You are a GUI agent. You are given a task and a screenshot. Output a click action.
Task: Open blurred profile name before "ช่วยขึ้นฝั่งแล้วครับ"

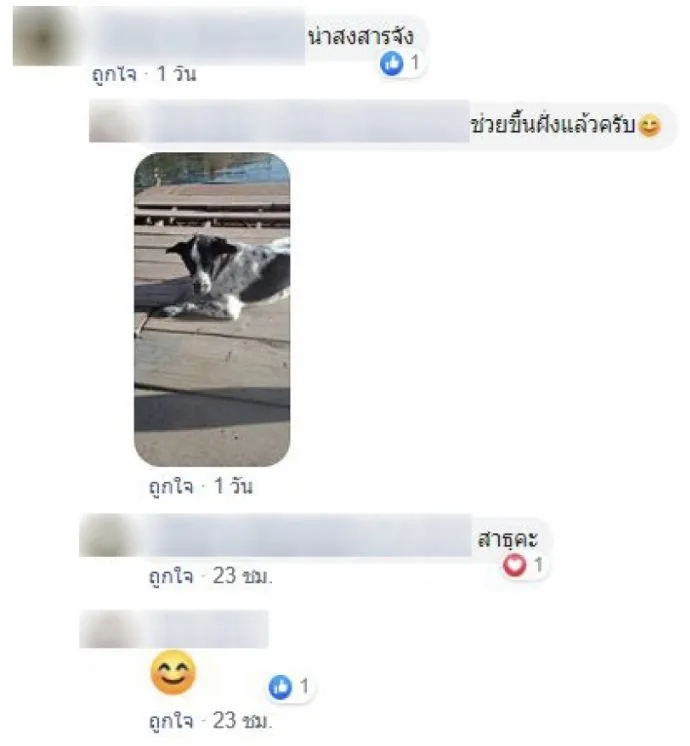pyautogui.click(x=305, y=121)
